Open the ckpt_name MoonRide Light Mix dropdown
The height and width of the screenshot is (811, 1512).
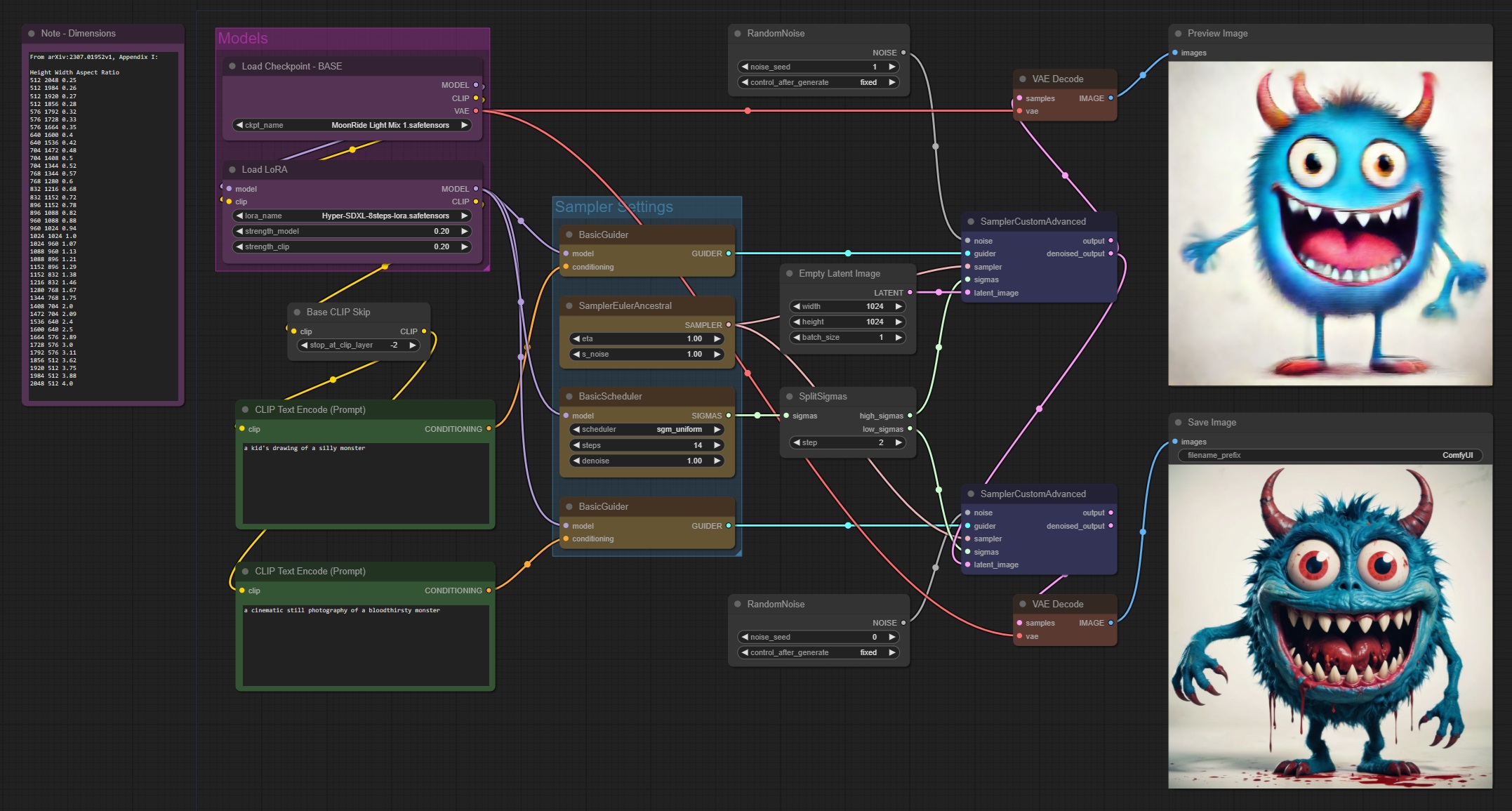click(x=351, y=126)
